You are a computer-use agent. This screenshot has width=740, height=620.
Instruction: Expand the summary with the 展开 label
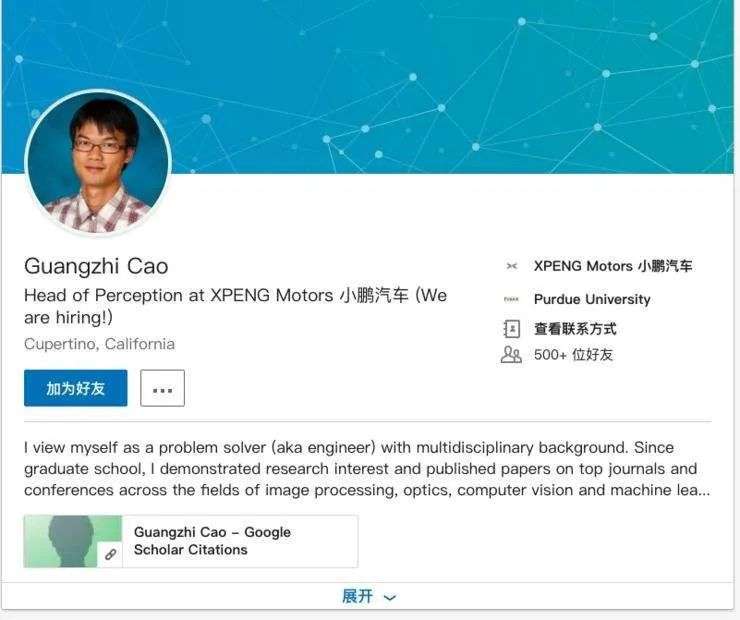357,596
